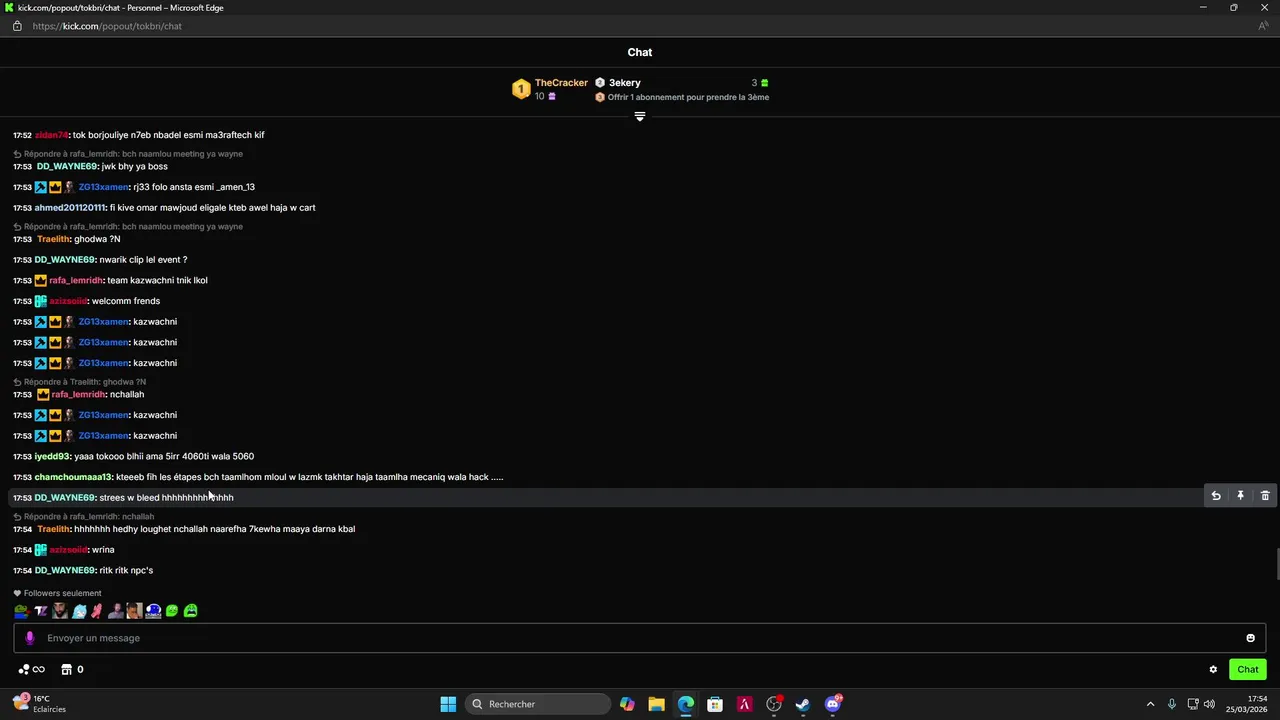Screen dimensions: 1280x720
Task: Click the purple microphone icon in the message box
Action: (29, 638)
